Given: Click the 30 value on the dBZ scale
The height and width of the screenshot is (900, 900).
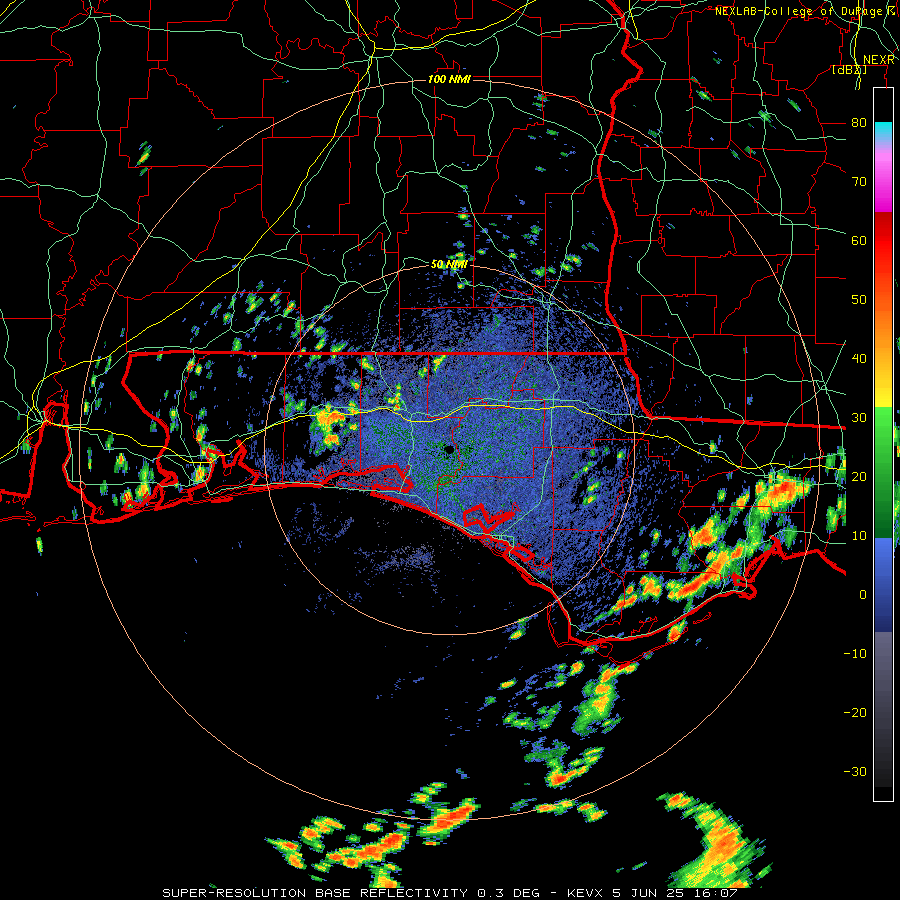Looking at the screenshot, I should click(859, 418).
